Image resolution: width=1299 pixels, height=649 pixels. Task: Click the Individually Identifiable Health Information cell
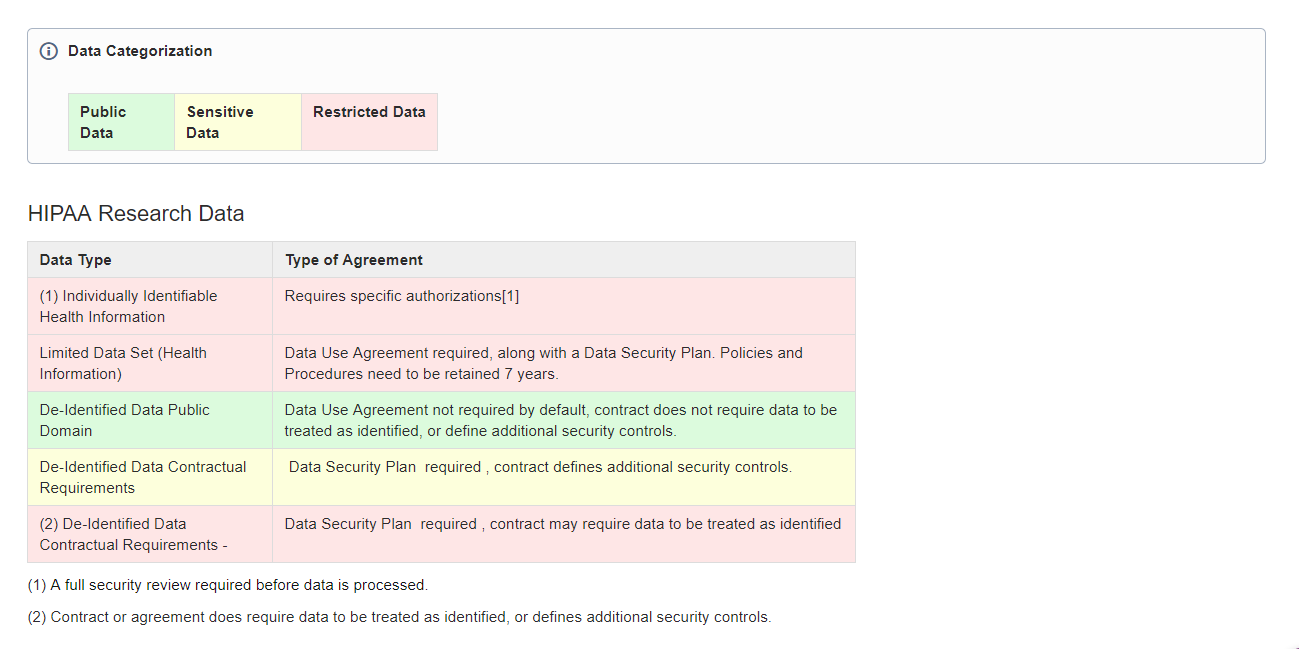[x=150, y=306]
